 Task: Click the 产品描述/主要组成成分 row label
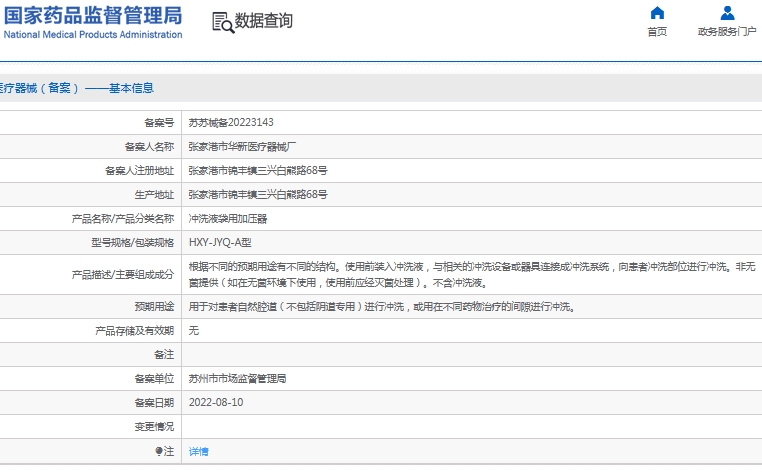pyautogui.click(x=122, y=275)
